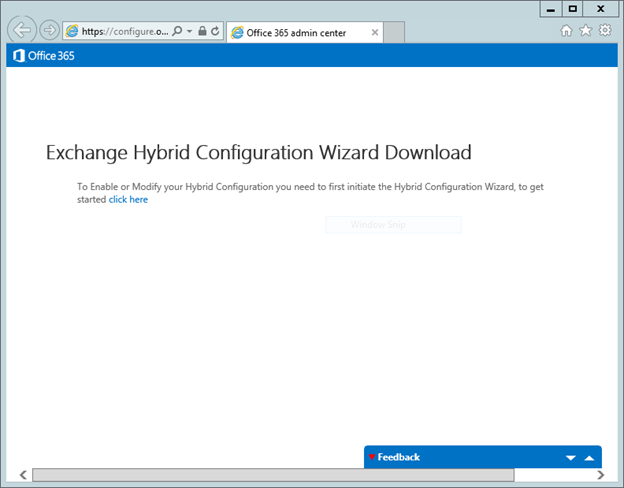Click the browser Forward arrow button
624x488 pixels.
(x=49, y=30)
